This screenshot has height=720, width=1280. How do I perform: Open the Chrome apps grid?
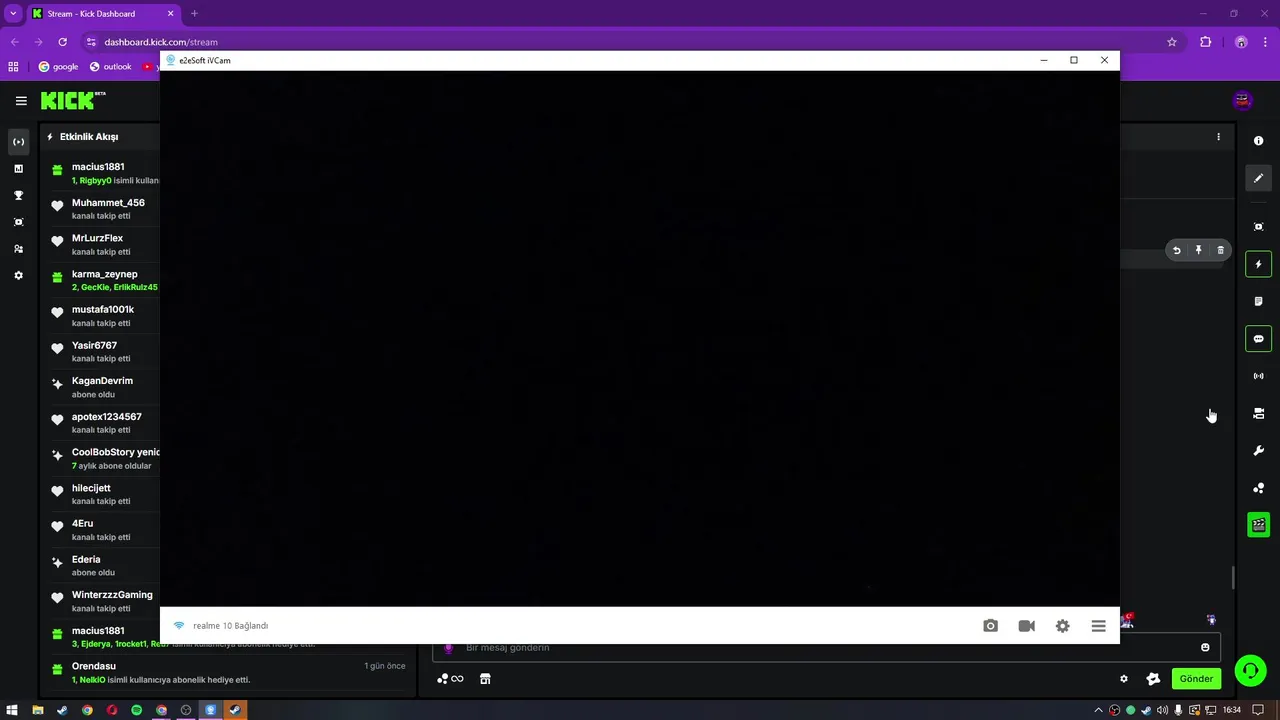(x=13, y=67)
